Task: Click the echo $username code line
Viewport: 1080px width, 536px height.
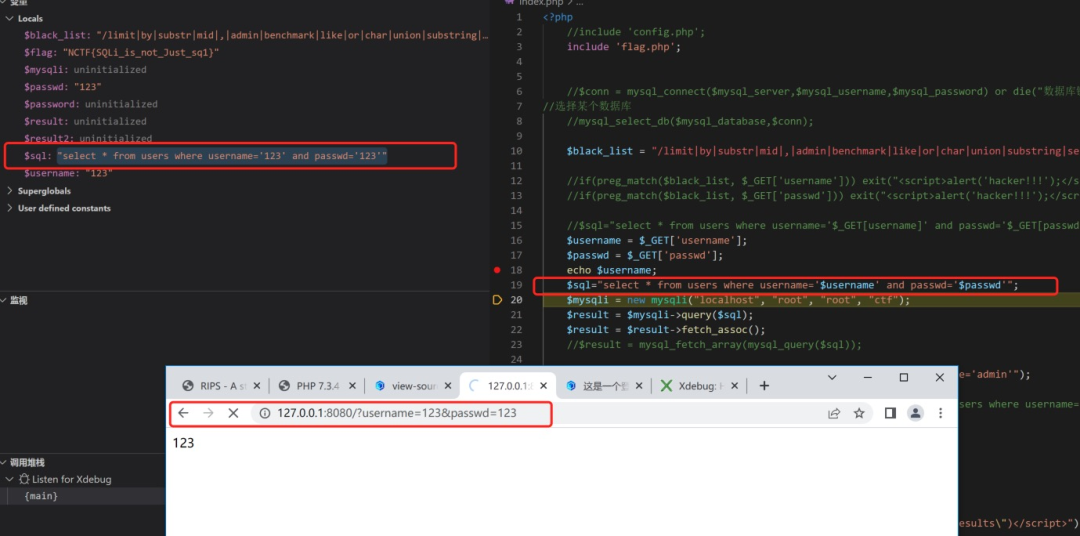Action: tap(612, 270)
